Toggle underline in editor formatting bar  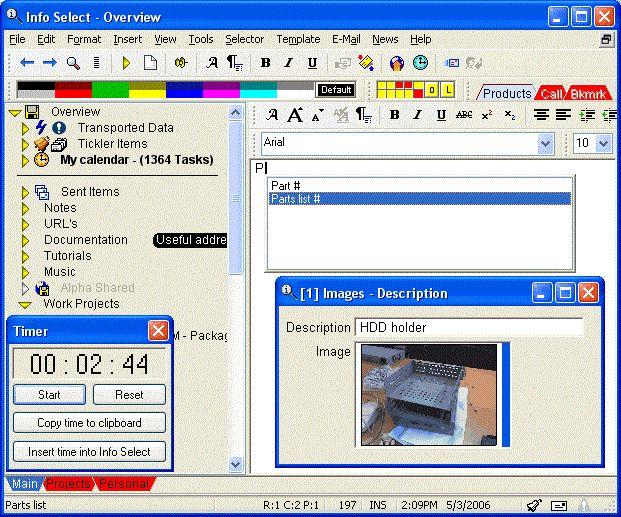[x=441, y=115]
